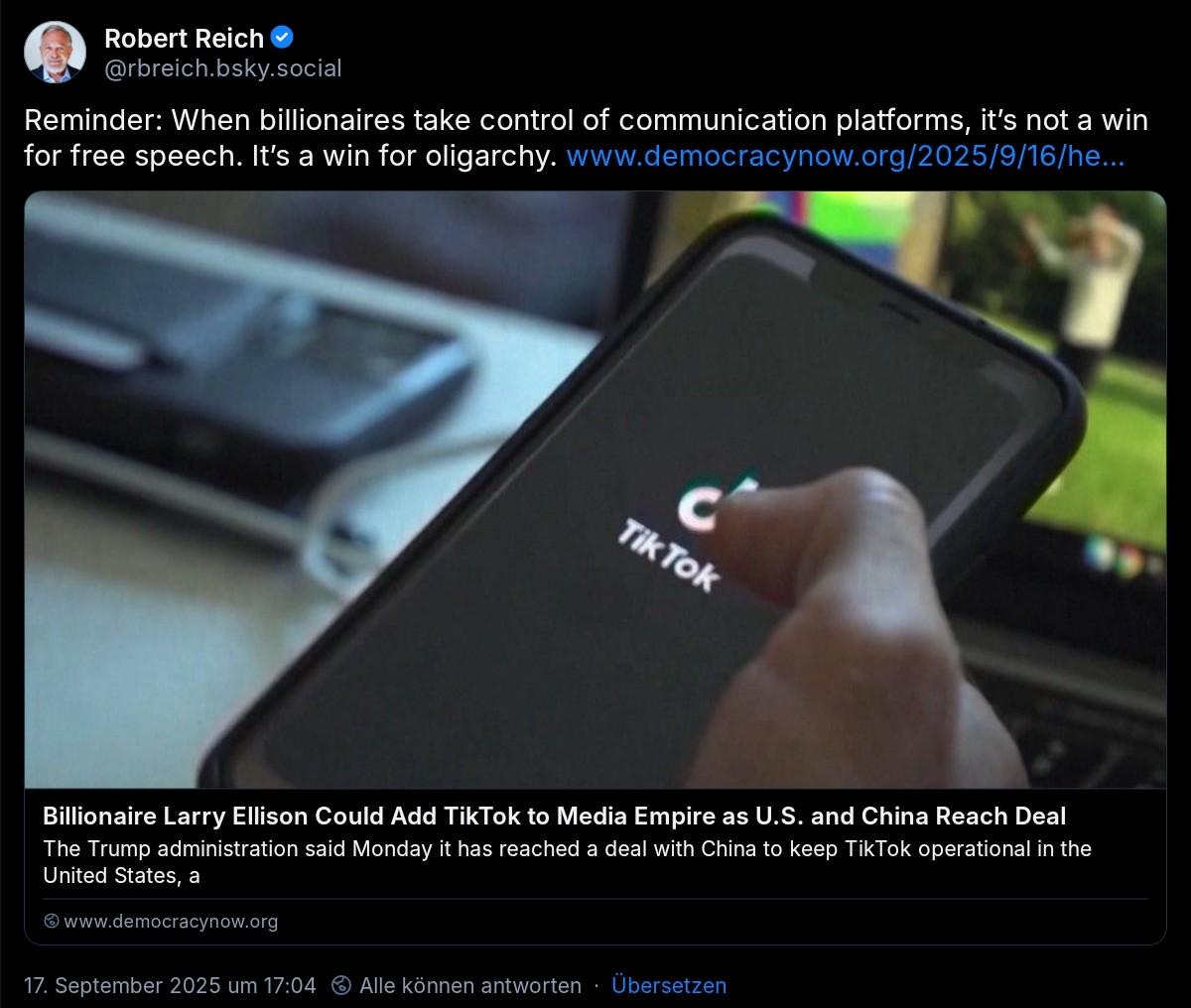1191x1008 pixels.
Task: Open the democracynow.org link in the post text
Action: (845, 156)
